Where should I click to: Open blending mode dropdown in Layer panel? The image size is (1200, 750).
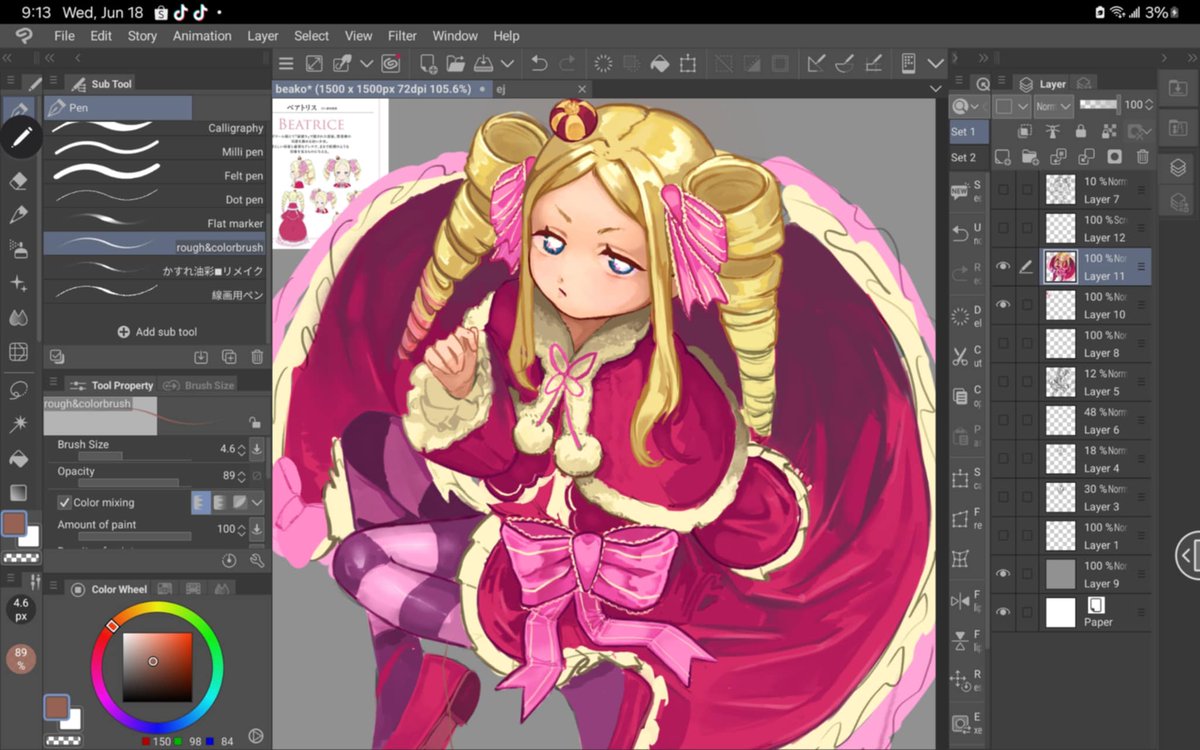pos(1054,105)
